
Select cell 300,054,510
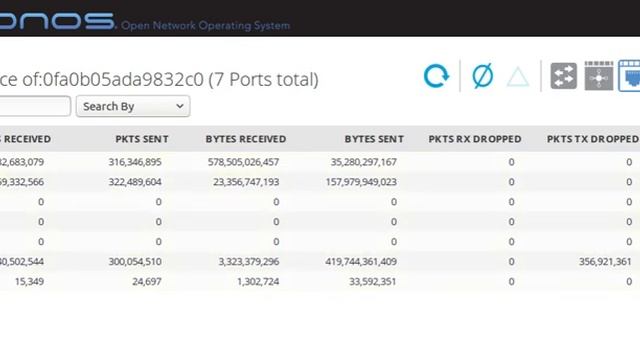coord(135,262)
